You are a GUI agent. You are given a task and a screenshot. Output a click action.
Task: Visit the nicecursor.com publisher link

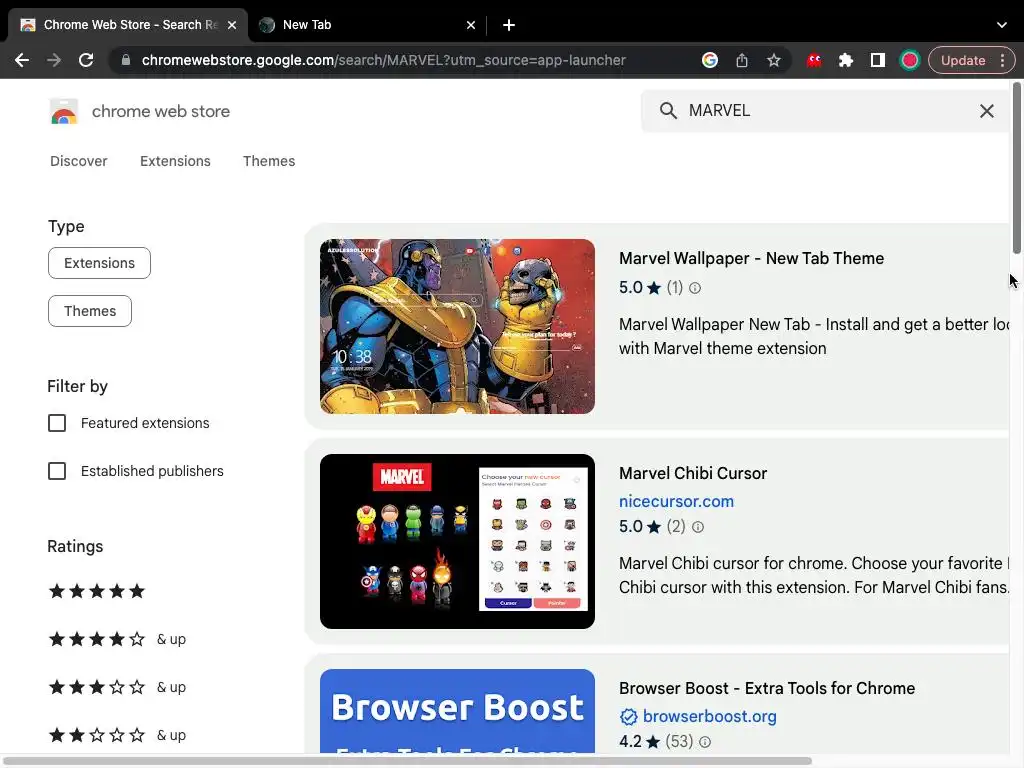(x=676, y=502)
